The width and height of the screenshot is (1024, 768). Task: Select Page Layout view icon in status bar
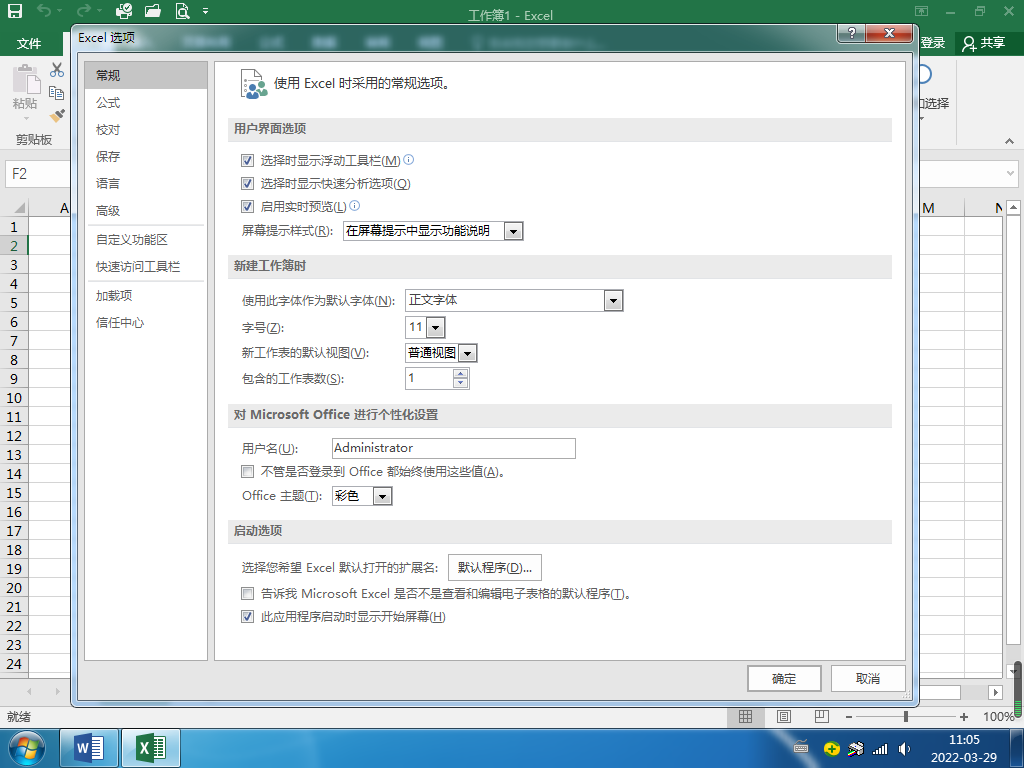click(x=784, y=716)
